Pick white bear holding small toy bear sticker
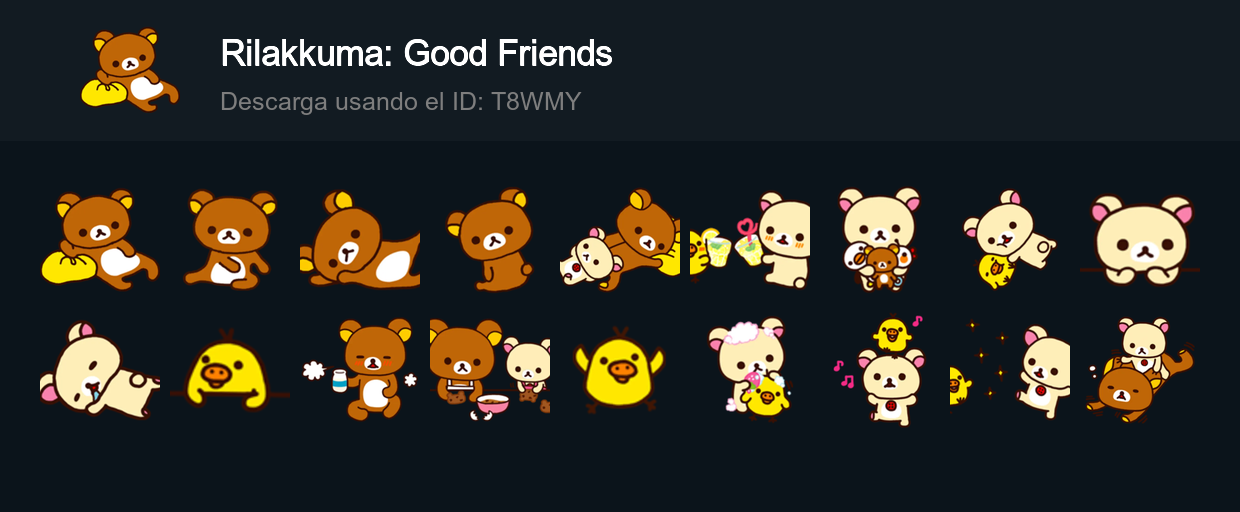 click(880, 240)
